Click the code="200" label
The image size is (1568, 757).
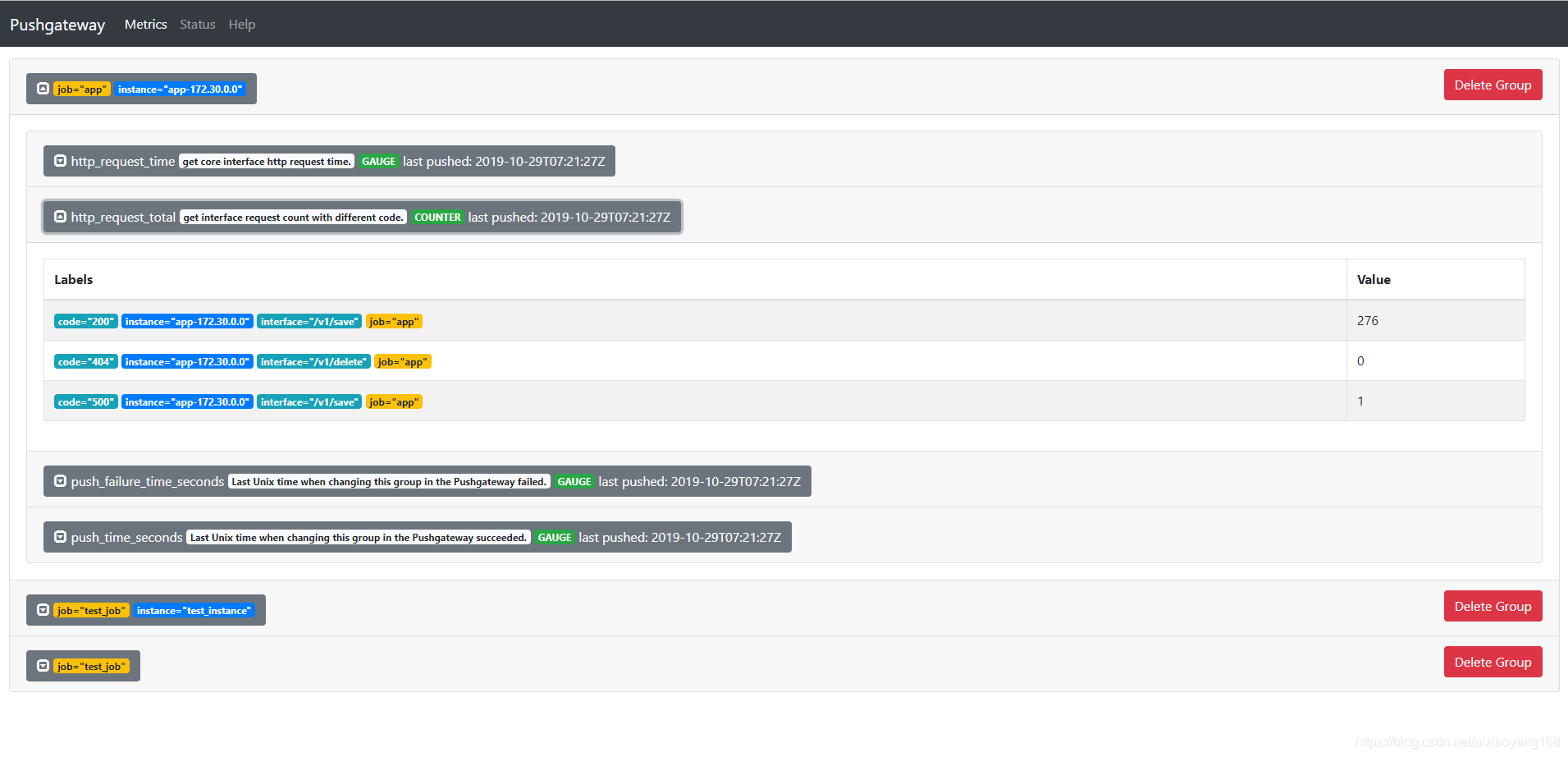point(86,322)
